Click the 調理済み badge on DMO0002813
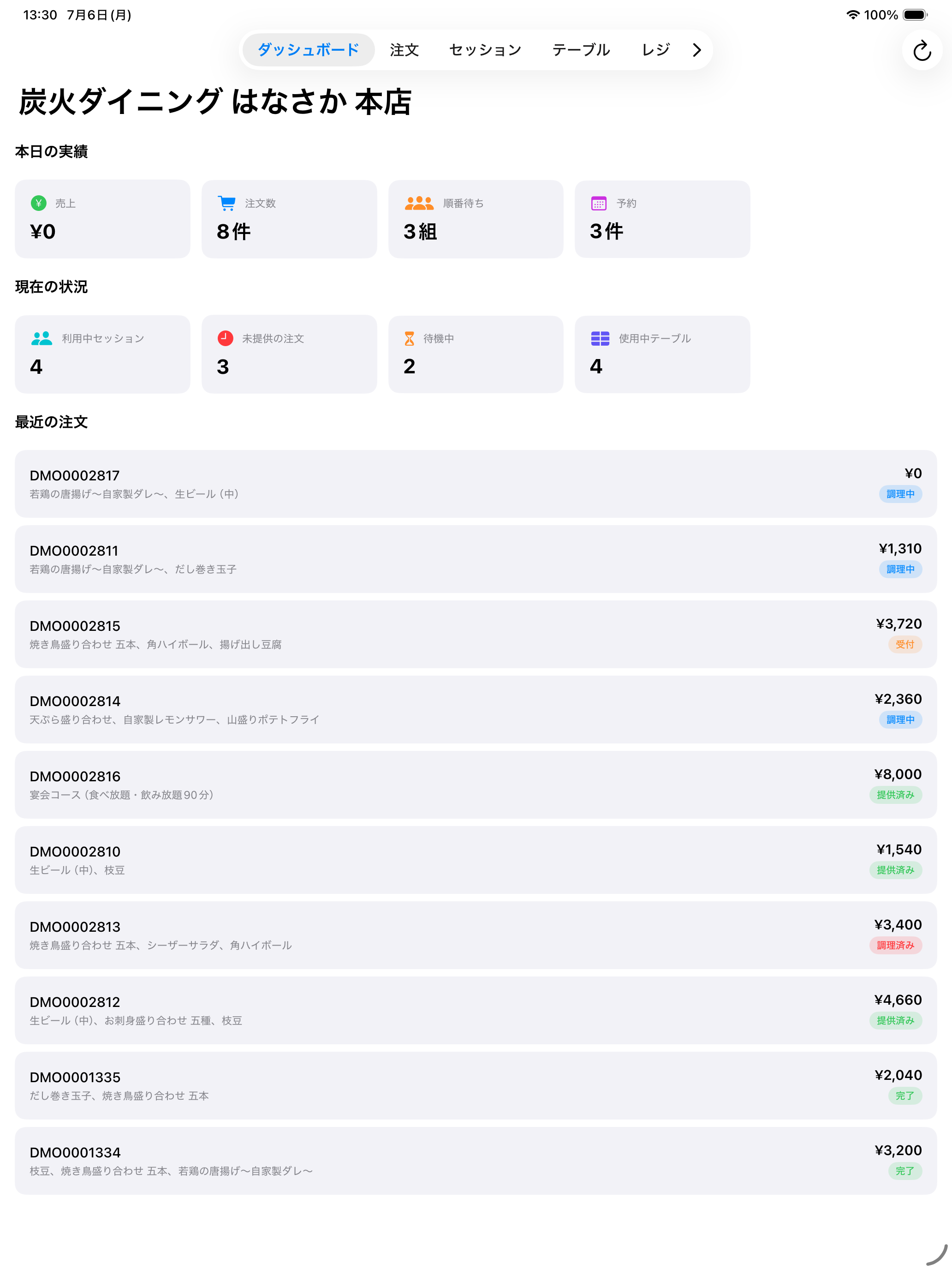The image size is (952, 1270). 895,945
